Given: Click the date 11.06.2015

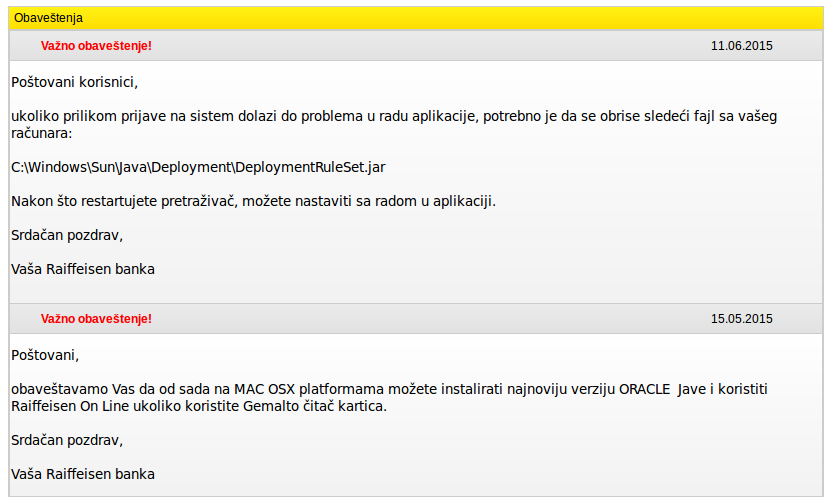Looking at the screenshot, I should coord(741,46).
